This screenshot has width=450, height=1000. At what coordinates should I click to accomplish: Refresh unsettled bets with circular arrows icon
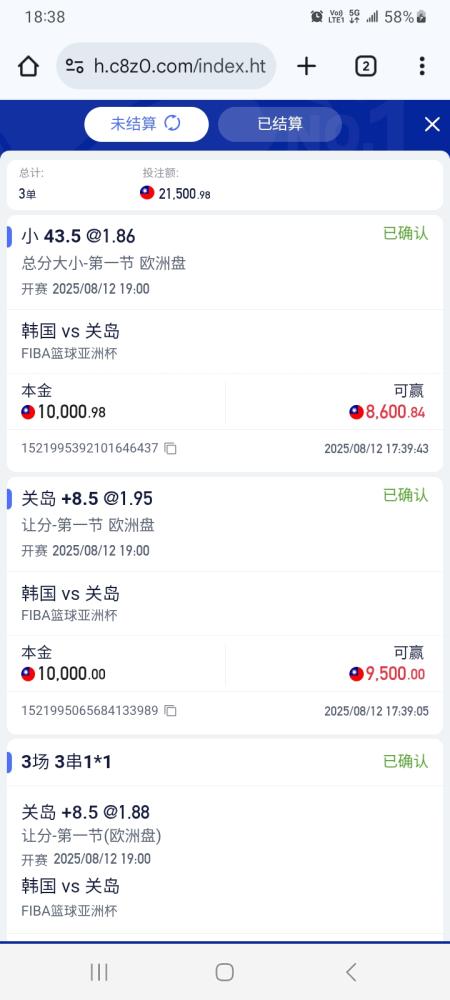click(173, 123)
